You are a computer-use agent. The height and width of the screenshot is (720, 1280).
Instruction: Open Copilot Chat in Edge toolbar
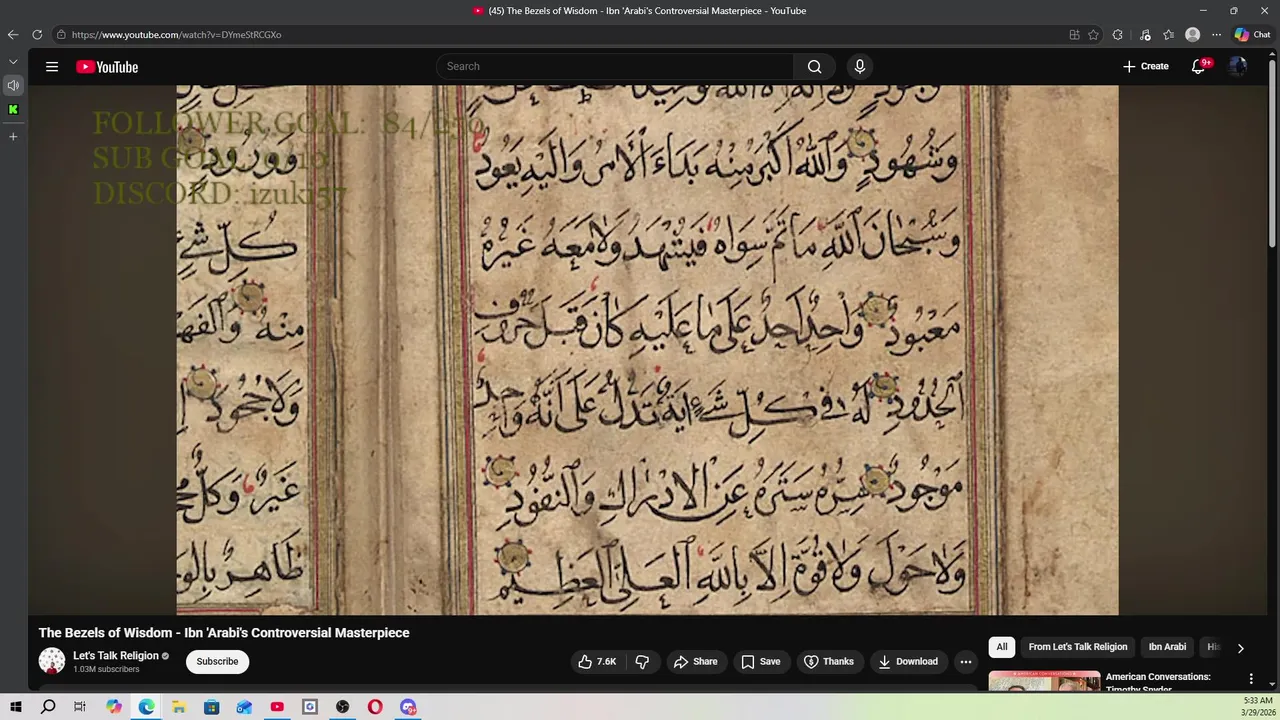coord(1252,35)
